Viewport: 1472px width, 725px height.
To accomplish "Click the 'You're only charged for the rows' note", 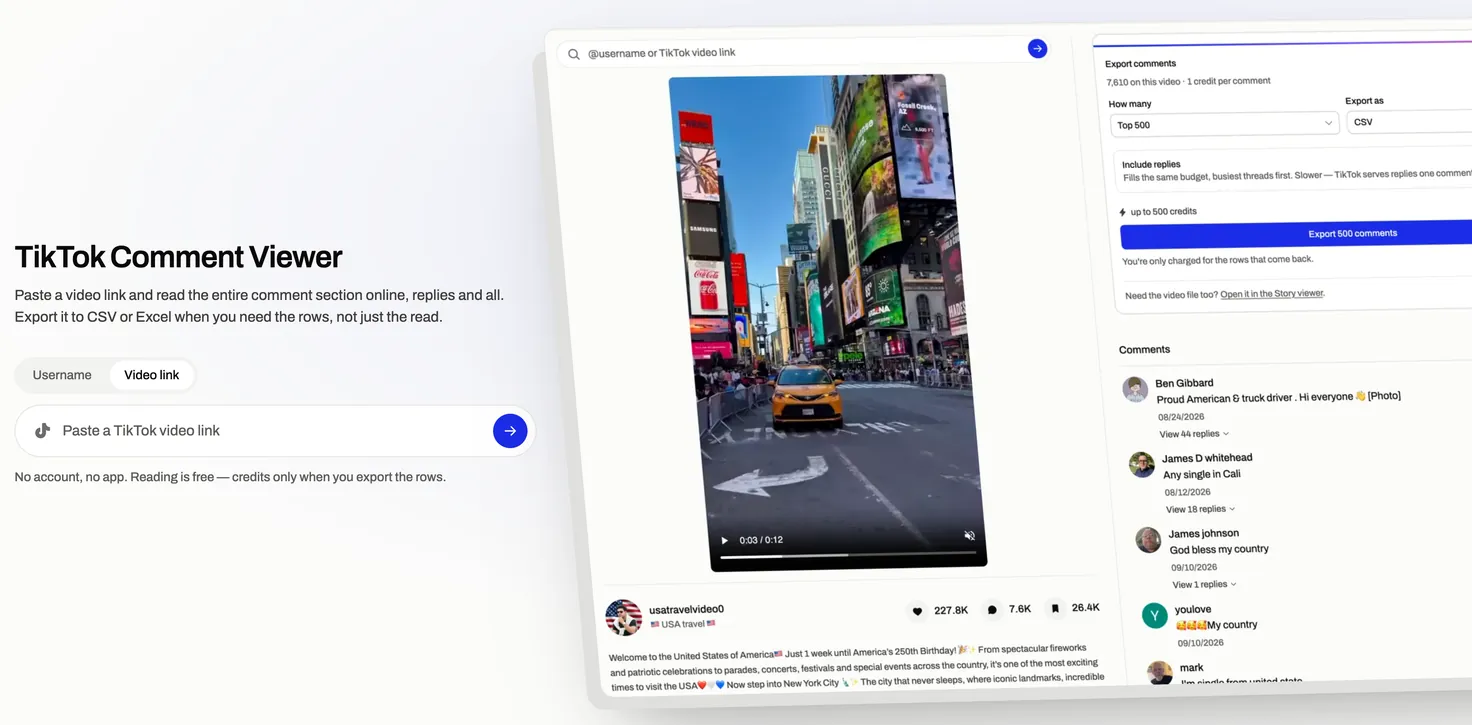I will (x=1218, y=260).
